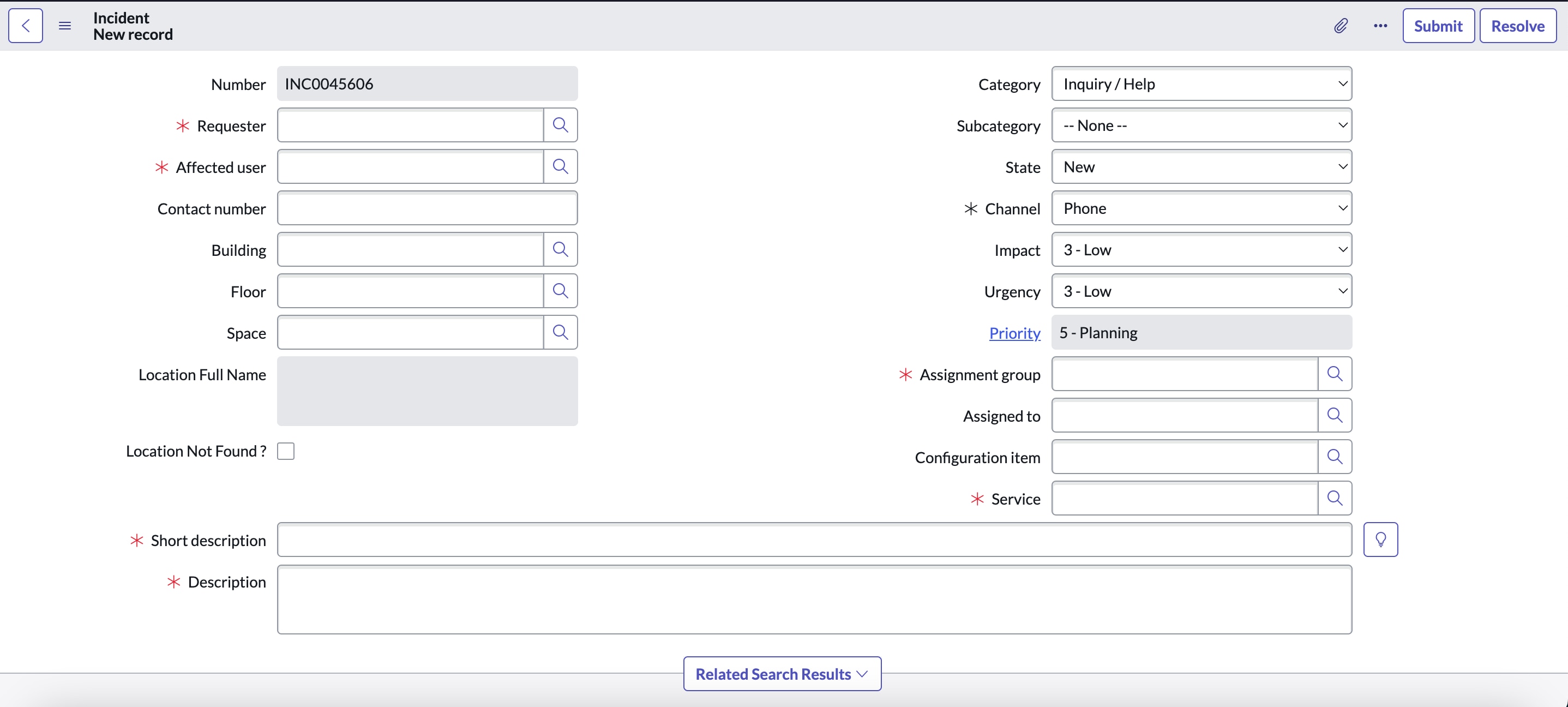The height and width of the screenshot is (707, 1568).
Task: Open Assignment group lookup search icon
Action: [1334, 374]
